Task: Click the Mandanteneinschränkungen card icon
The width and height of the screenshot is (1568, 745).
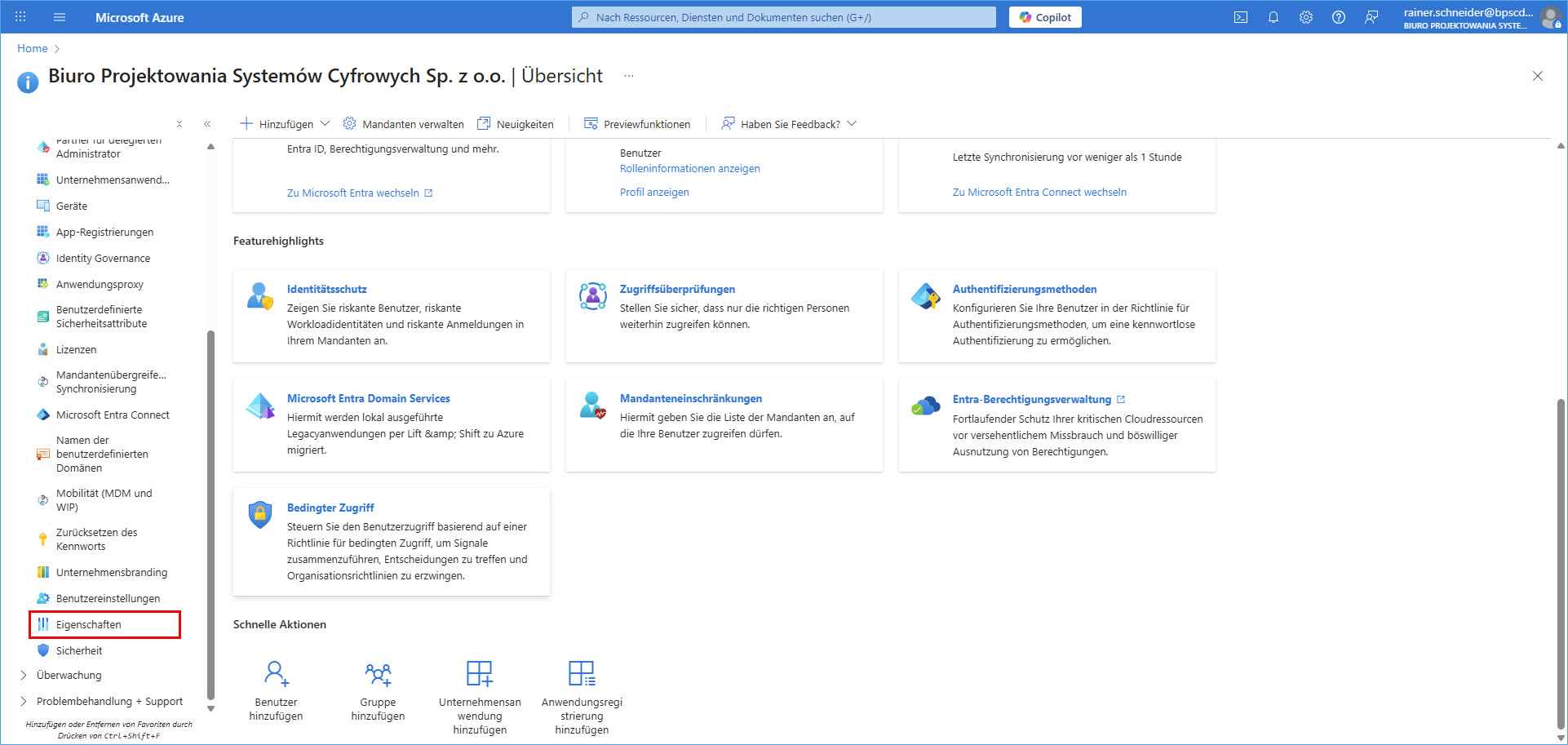Action: tap(593, 405)
